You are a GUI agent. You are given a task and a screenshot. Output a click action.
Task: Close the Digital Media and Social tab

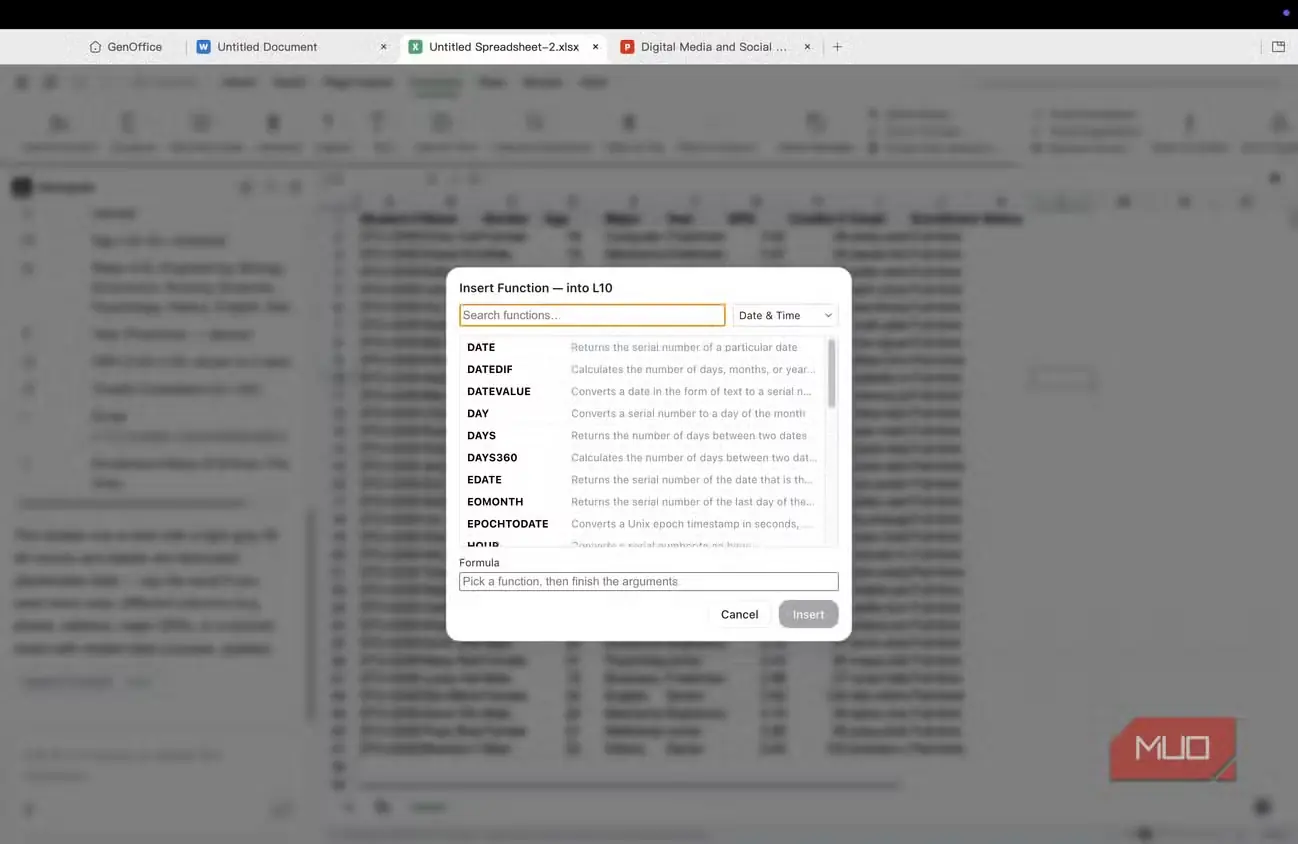tap(807, 47)
